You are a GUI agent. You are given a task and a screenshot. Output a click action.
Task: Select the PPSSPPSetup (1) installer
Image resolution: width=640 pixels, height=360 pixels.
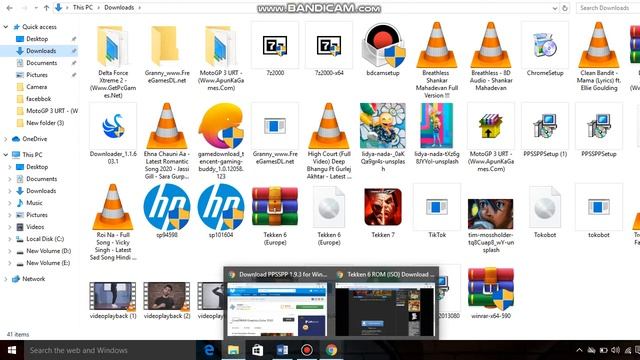[545, 130]
